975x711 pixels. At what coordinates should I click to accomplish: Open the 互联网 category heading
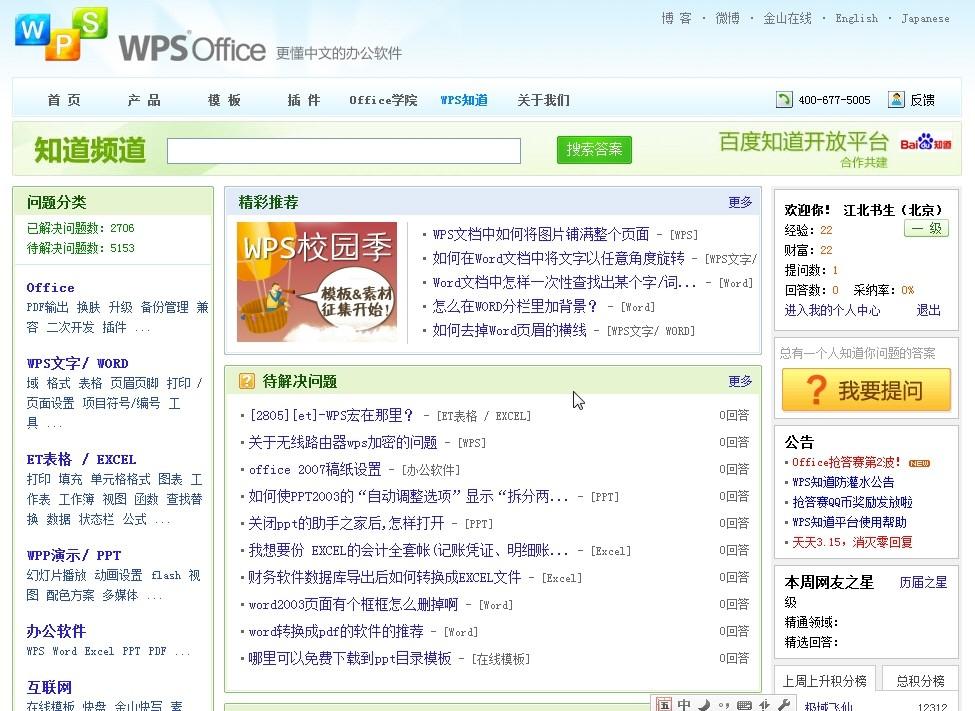click(x=49, y=687)
